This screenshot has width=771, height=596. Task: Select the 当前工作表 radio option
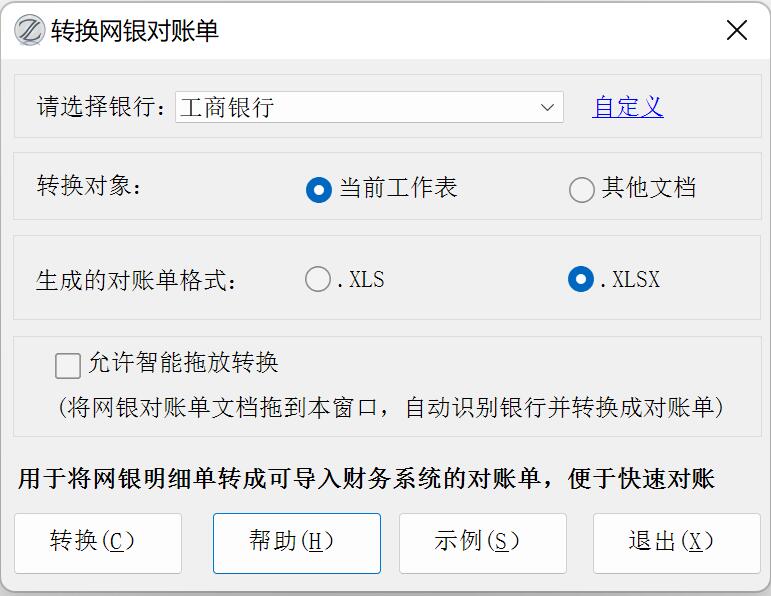coord(319,190)
